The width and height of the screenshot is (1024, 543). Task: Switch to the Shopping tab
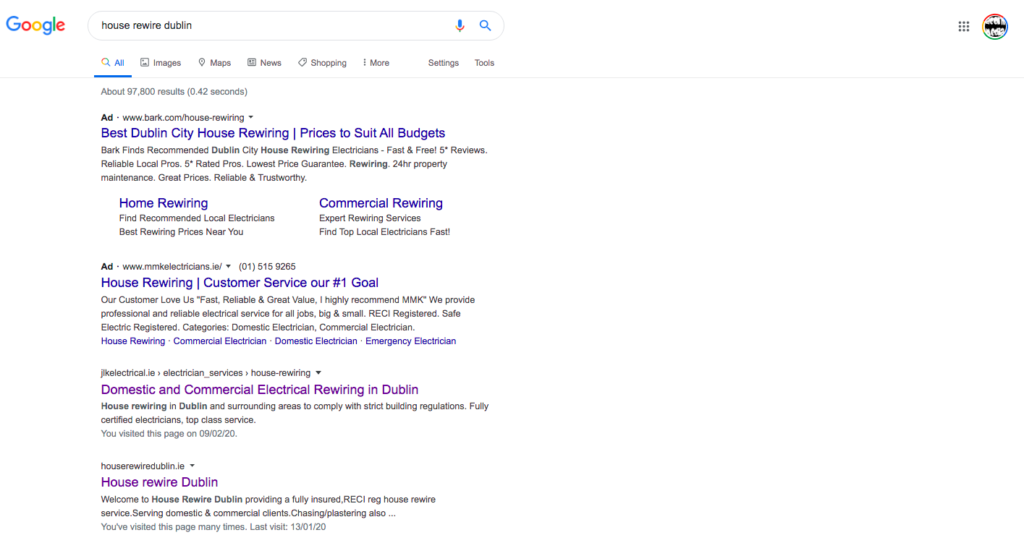pos(322,63)
